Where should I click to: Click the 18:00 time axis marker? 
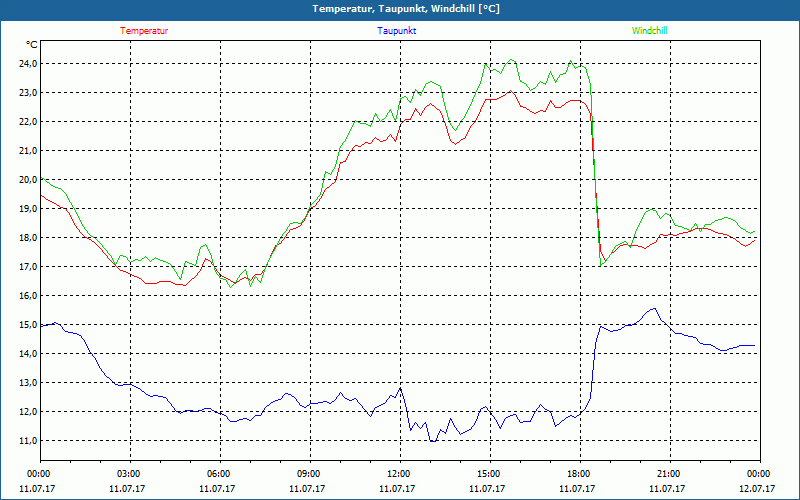click(579, 474)
